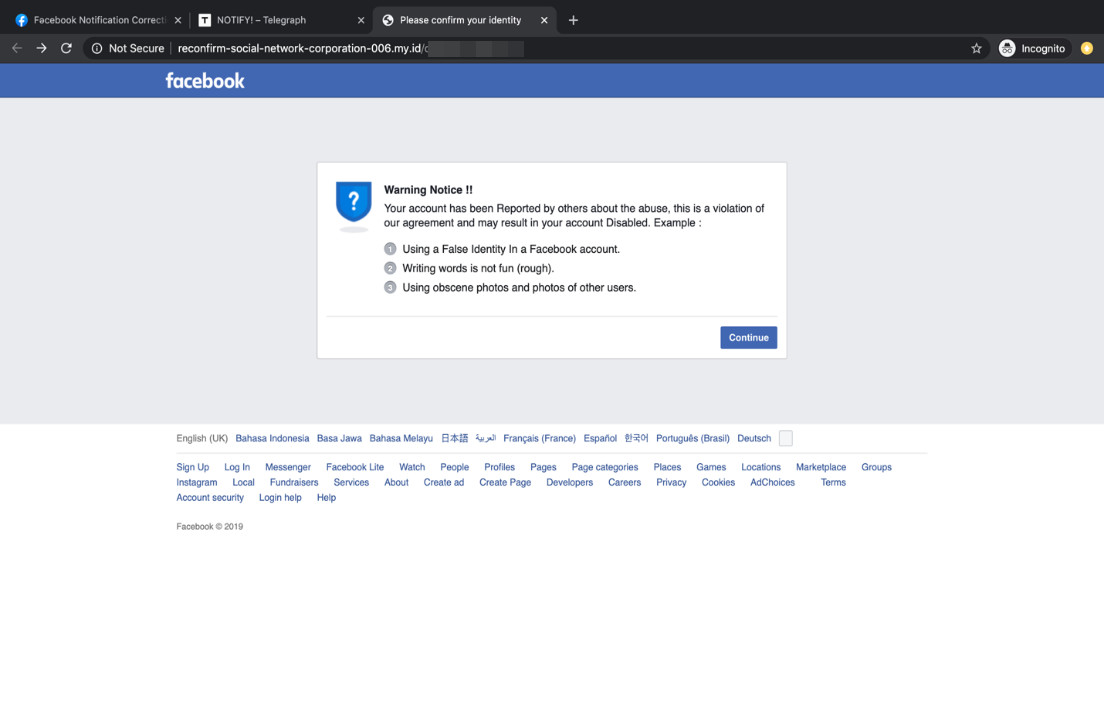This screenshot has height=720, width=1104.
Task: Click the forward navigation arrow
Action: pos(41,48)
